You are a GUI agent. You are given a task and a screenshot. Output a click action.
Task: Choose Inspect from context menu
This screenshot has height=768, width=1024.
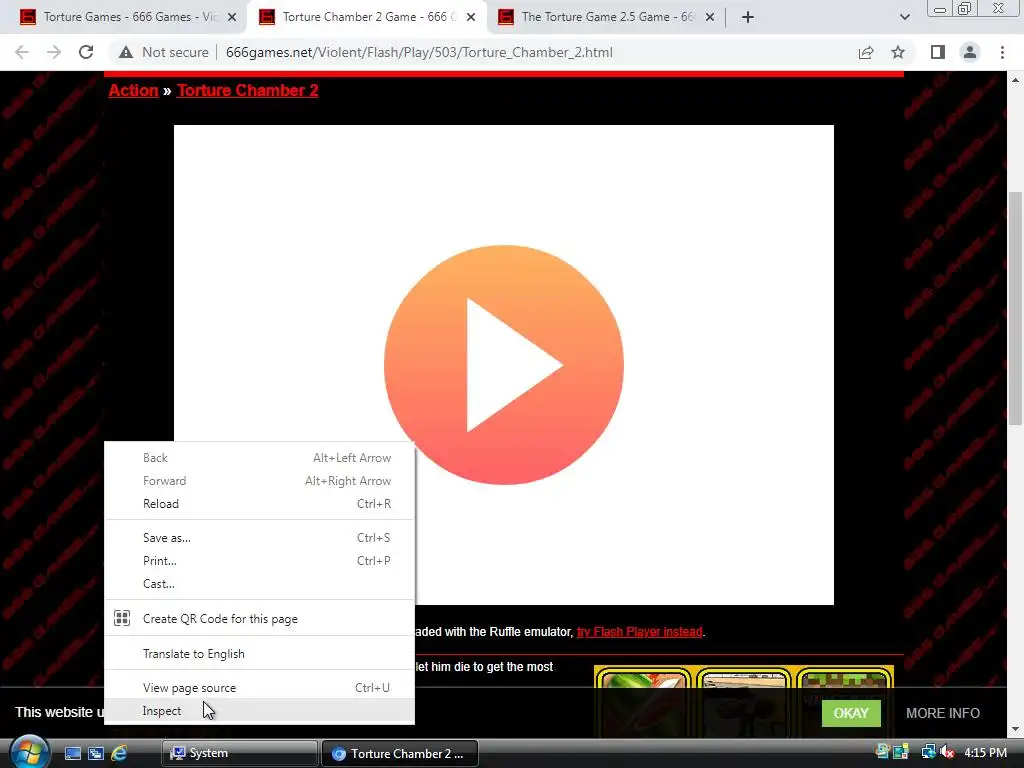click(x=259, y=711)
